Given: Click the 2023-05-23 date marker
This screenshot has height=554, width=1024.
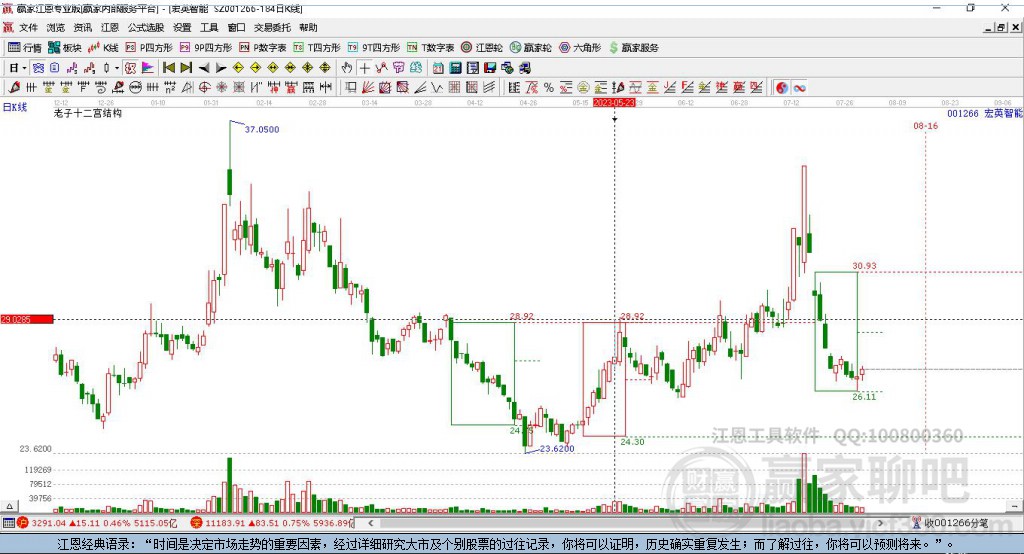Looking at the screenshot, I should [x=614, y=103].
